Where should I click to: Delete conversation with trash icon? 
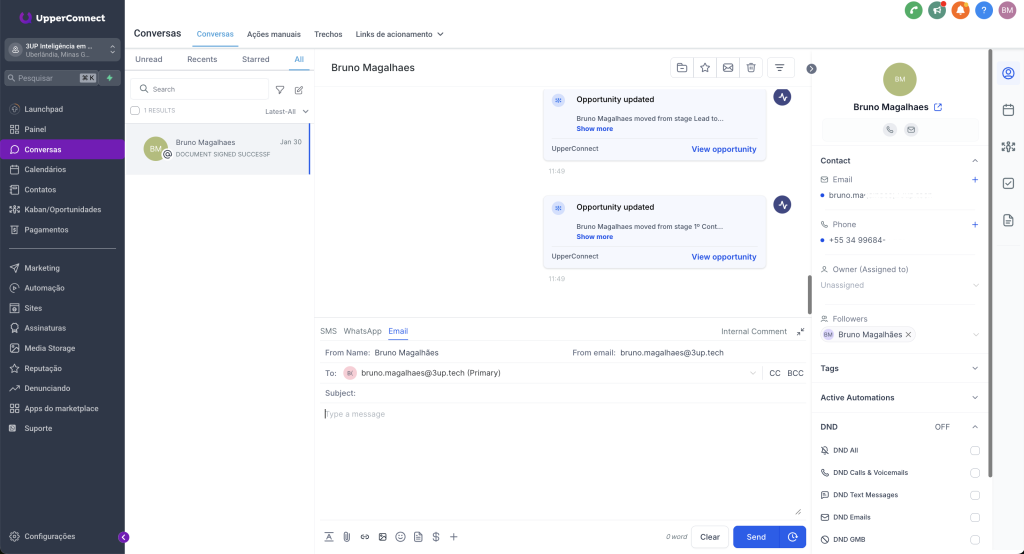tap(751, 68)
